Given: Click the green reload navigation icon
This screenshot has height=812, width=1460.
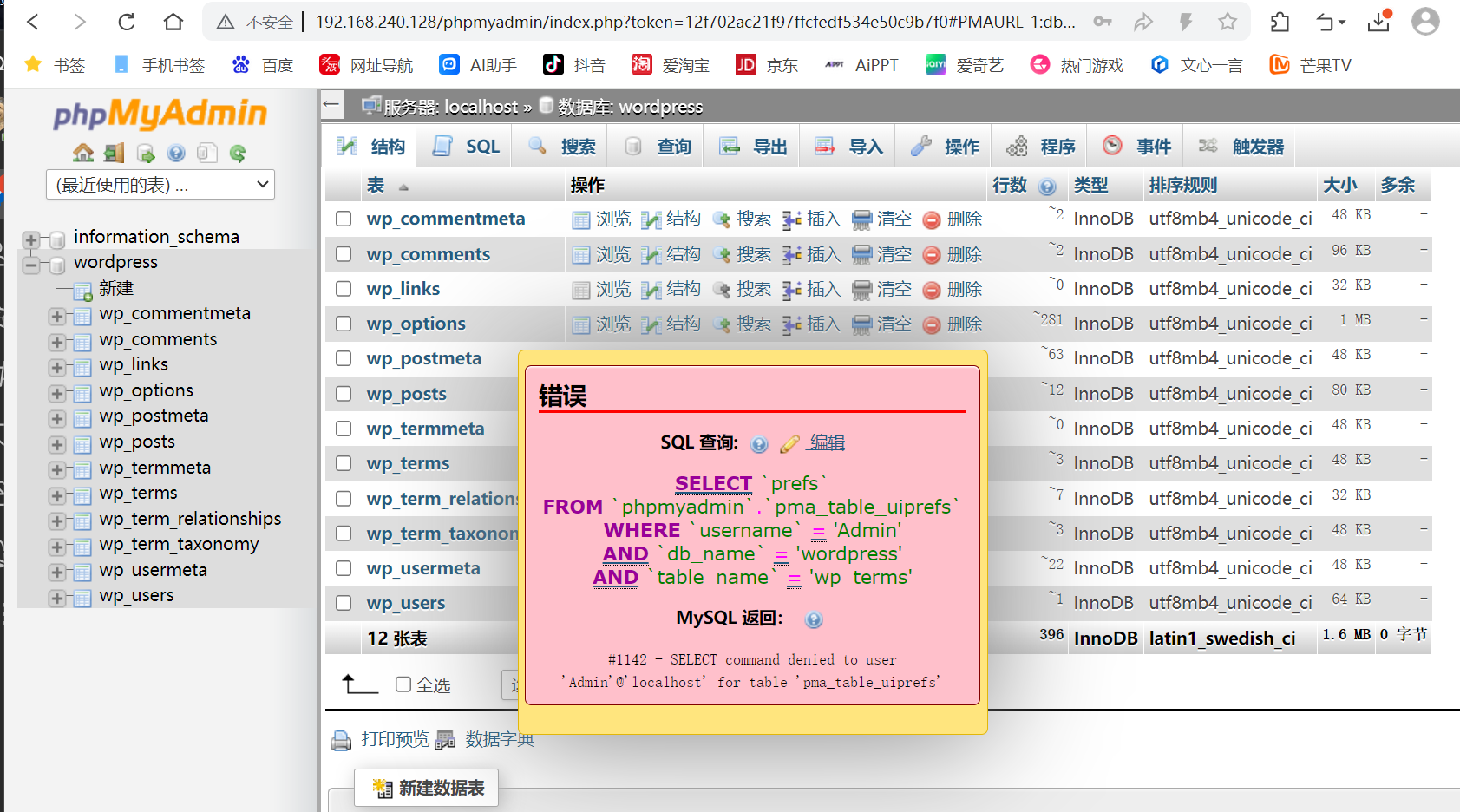Looking at the screenshot, I should (238, 154).
